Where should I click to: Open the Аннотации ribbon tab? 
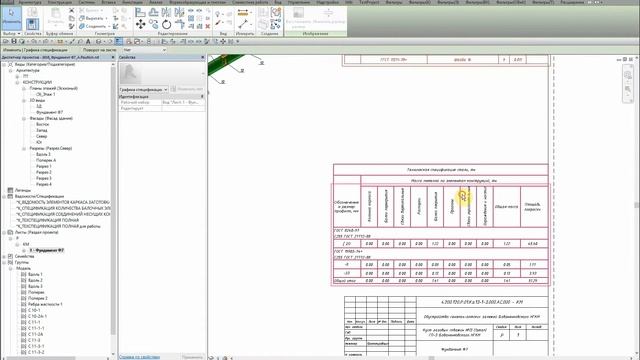pyautogui.click(x=132, y=2)
